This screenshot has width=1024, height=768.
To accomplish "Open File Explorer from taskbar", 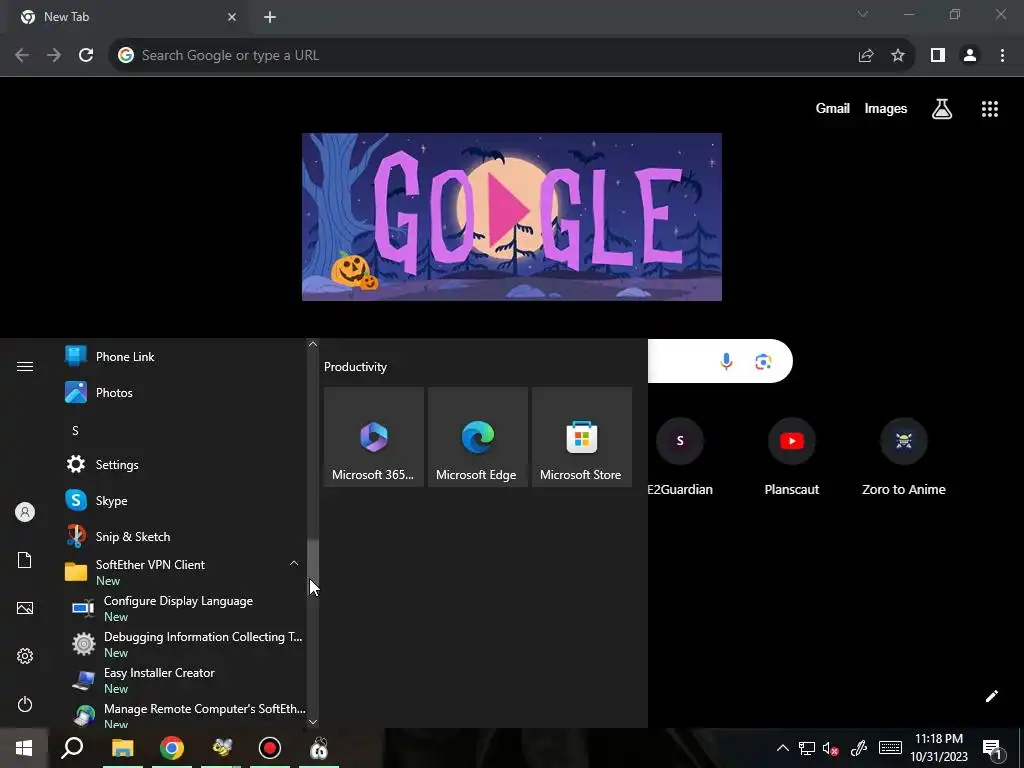I will click(122, 748).
